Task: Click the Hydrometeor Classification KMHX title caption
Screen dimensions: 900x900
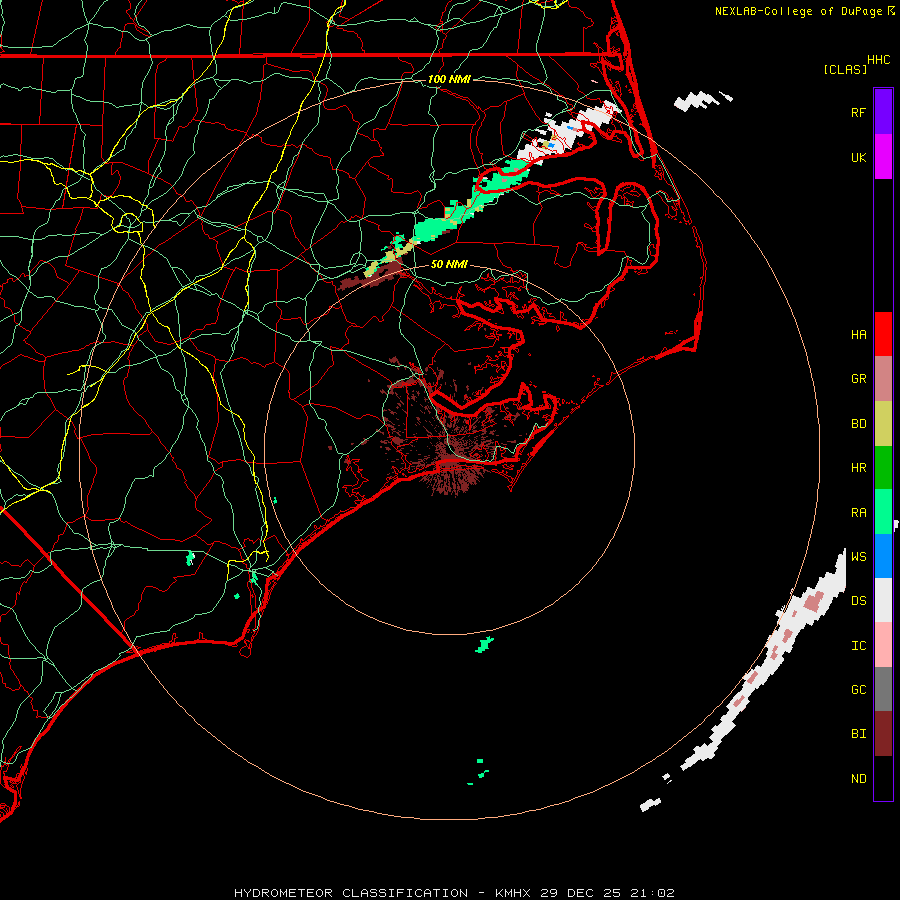Action: pyautogui.click(x=454, y=893)
